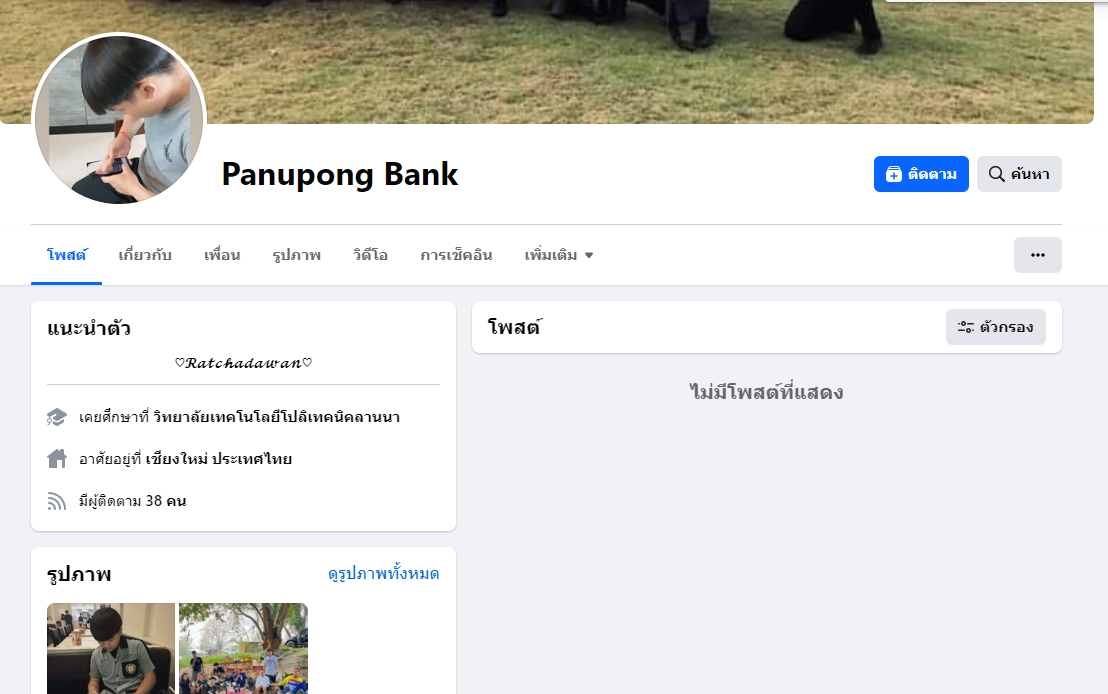
Task: Click the ดูรูปภาพทั้งหมด link
Action: point(383,573)
